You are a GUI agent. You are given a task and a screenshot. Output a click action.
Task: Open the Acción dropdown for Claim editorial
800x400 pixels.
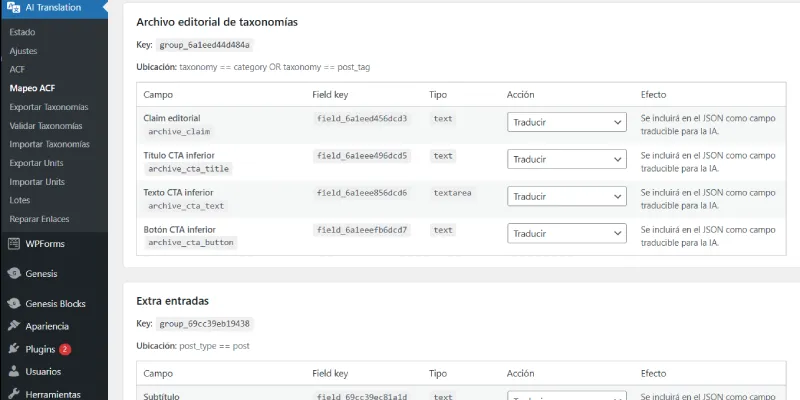click(566, 122)
